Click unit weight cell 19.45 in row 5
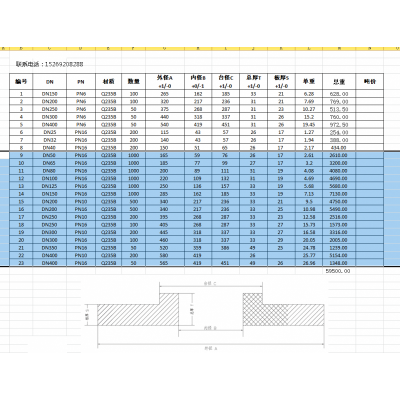The image size is (400, 400). [x=309, y=125]
